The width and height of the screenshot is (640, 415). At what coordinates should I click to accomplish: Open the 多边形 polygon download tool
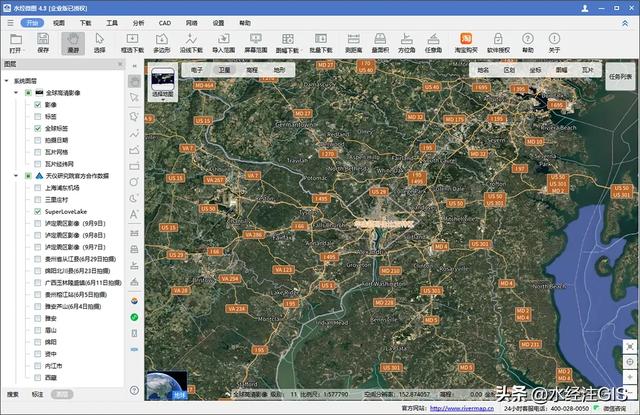(163, 41)
